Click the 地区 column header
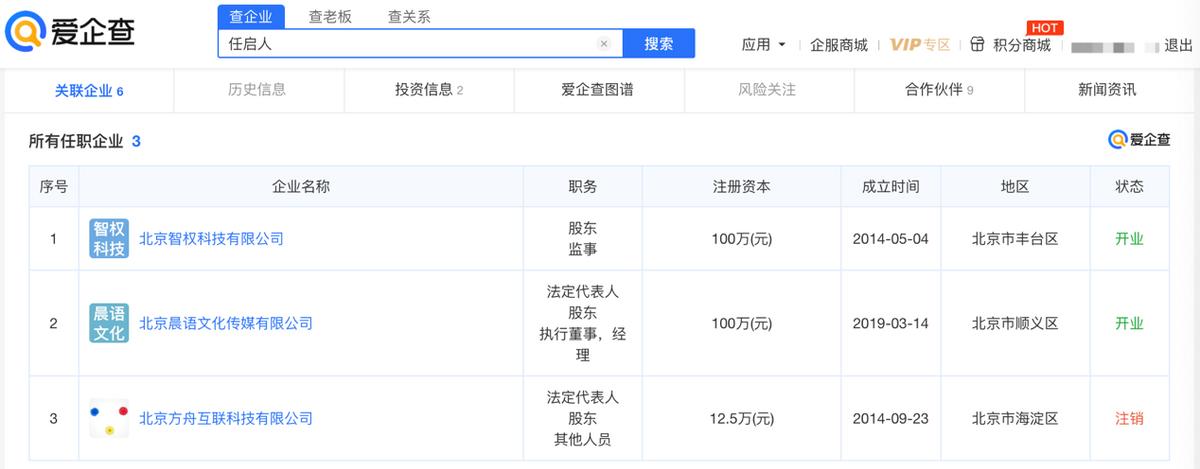Image resolution: width=1200 pixels, height=469 pixels. [1015, 187]
